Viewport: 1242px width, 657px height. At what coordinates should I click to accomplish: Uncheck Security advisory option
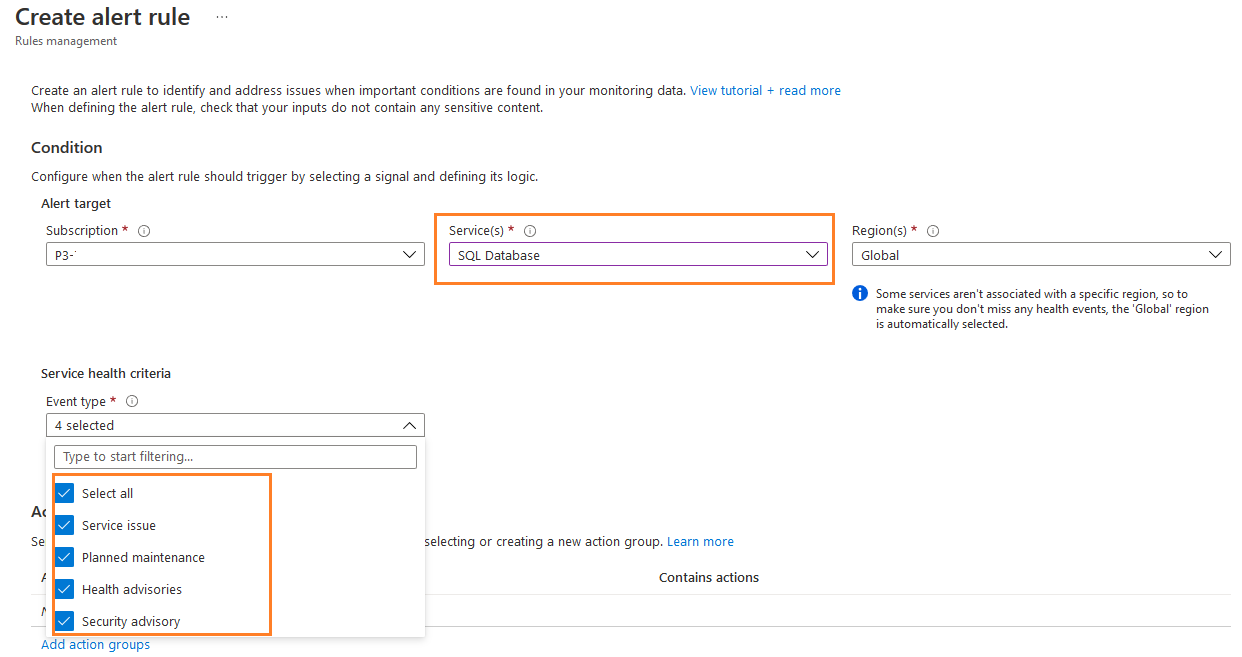tap(65, 622)
